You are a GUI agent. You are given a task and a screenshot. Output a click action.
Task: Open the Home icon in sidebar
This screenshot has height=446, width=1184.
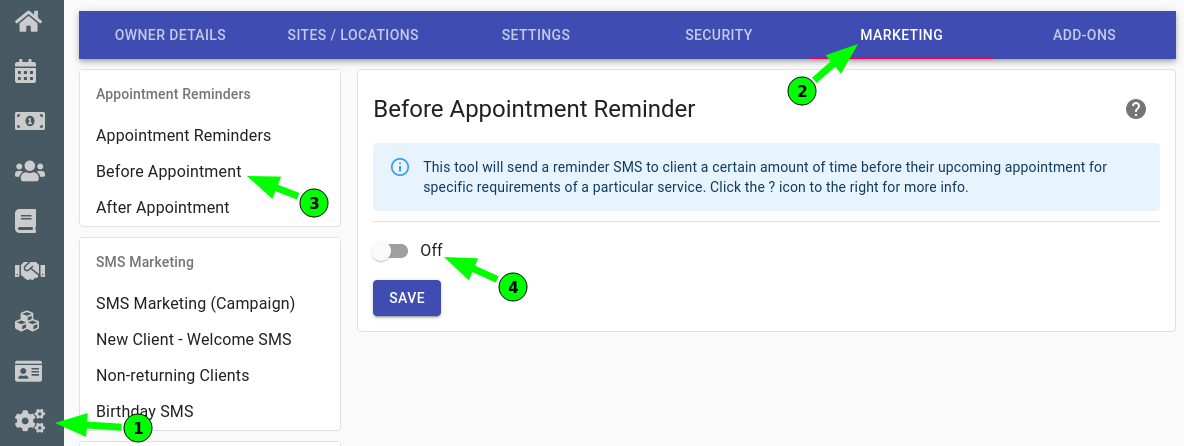pos(30,21)
